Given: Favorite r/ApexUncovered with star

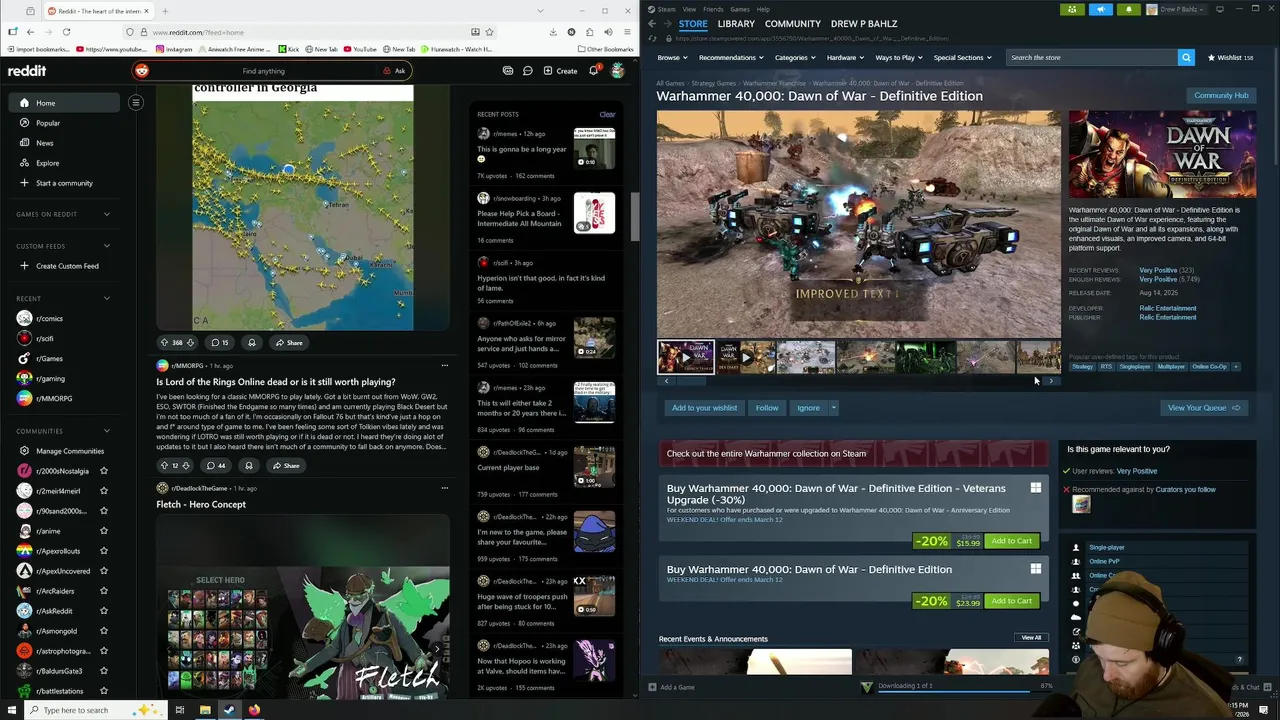Looking at the screenshot, I should tap(104, 571).
